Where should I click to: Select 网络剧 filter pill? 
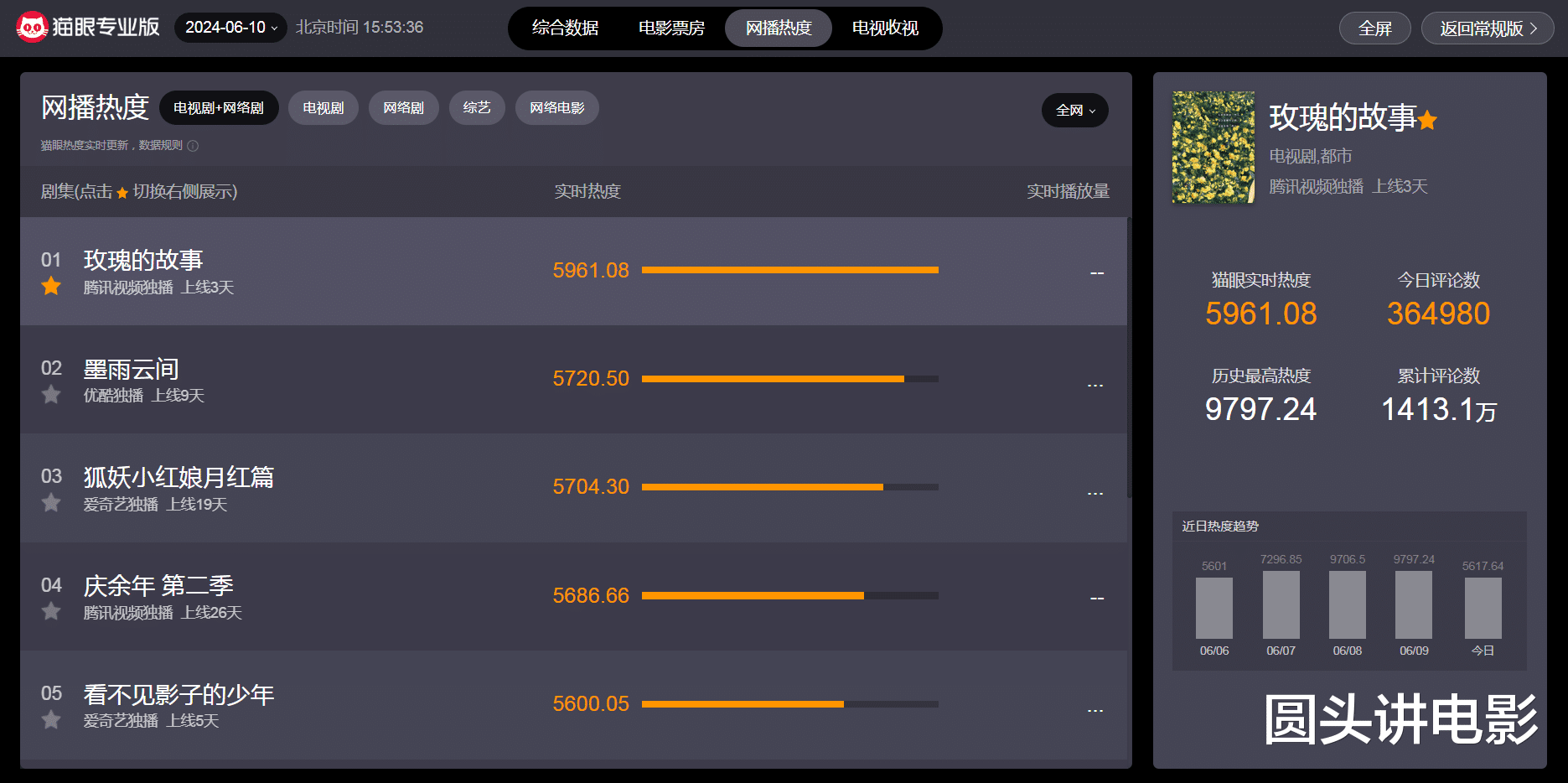[404, 108]
